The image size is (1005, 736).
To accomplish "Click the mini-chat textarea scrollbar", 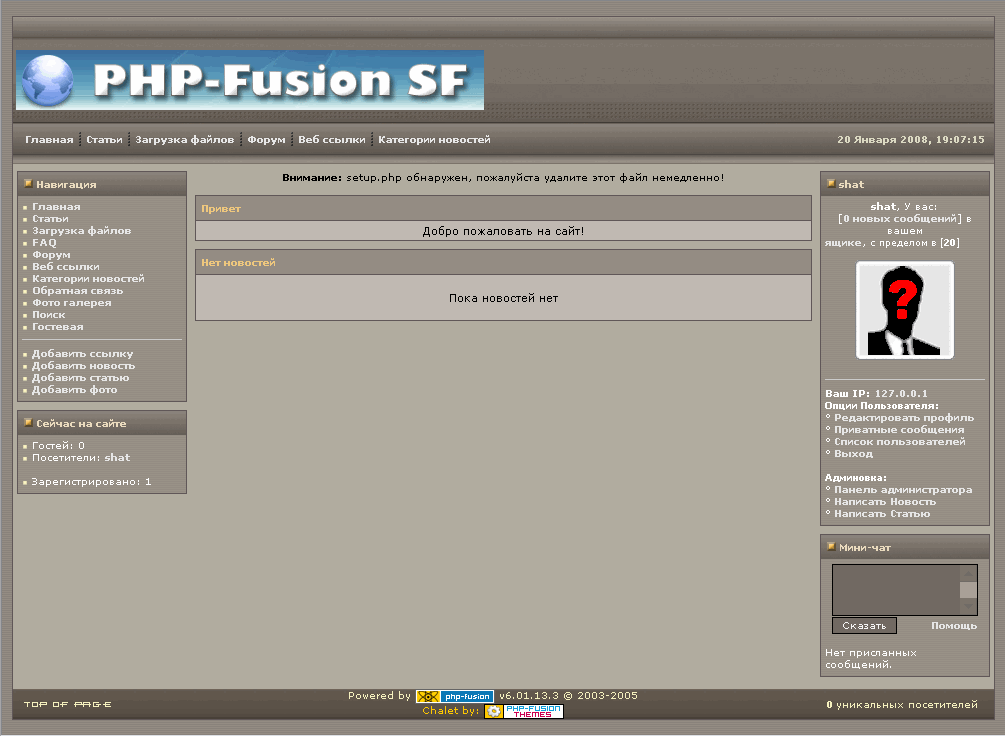I will pos(968,590).
